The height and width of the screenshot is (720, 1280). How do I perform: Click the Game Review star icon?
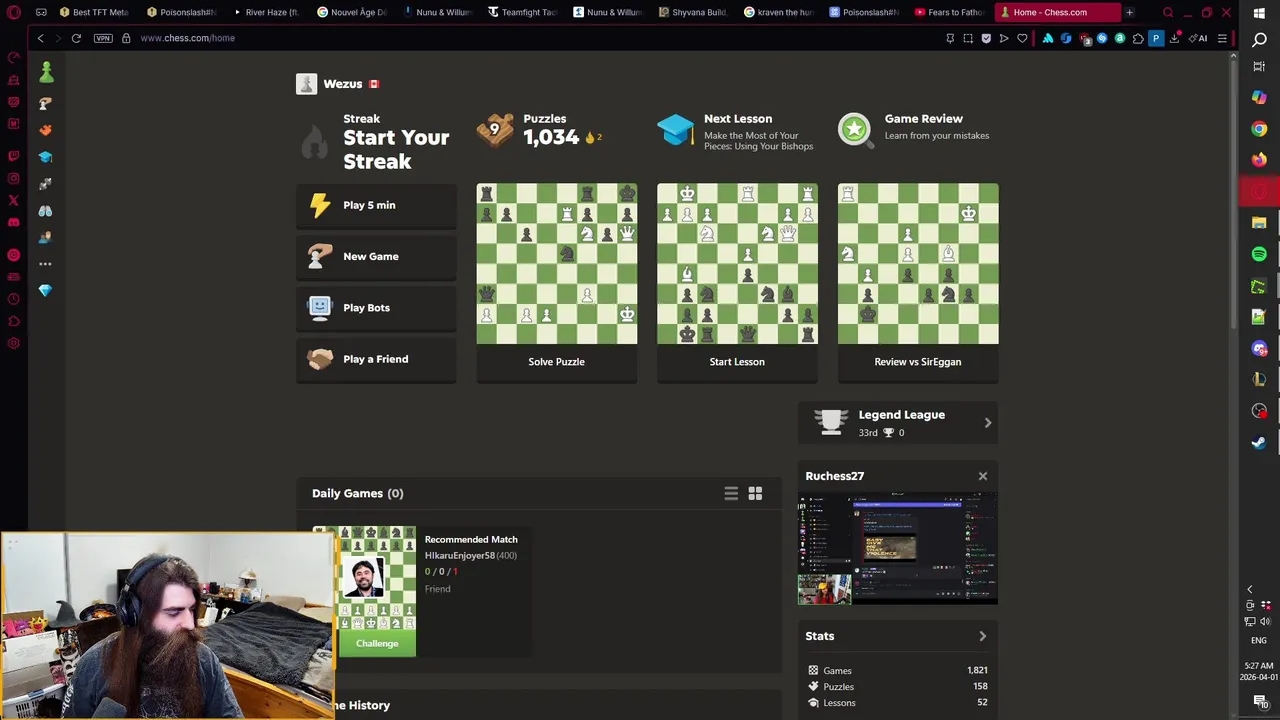click(x=855, y=129)
